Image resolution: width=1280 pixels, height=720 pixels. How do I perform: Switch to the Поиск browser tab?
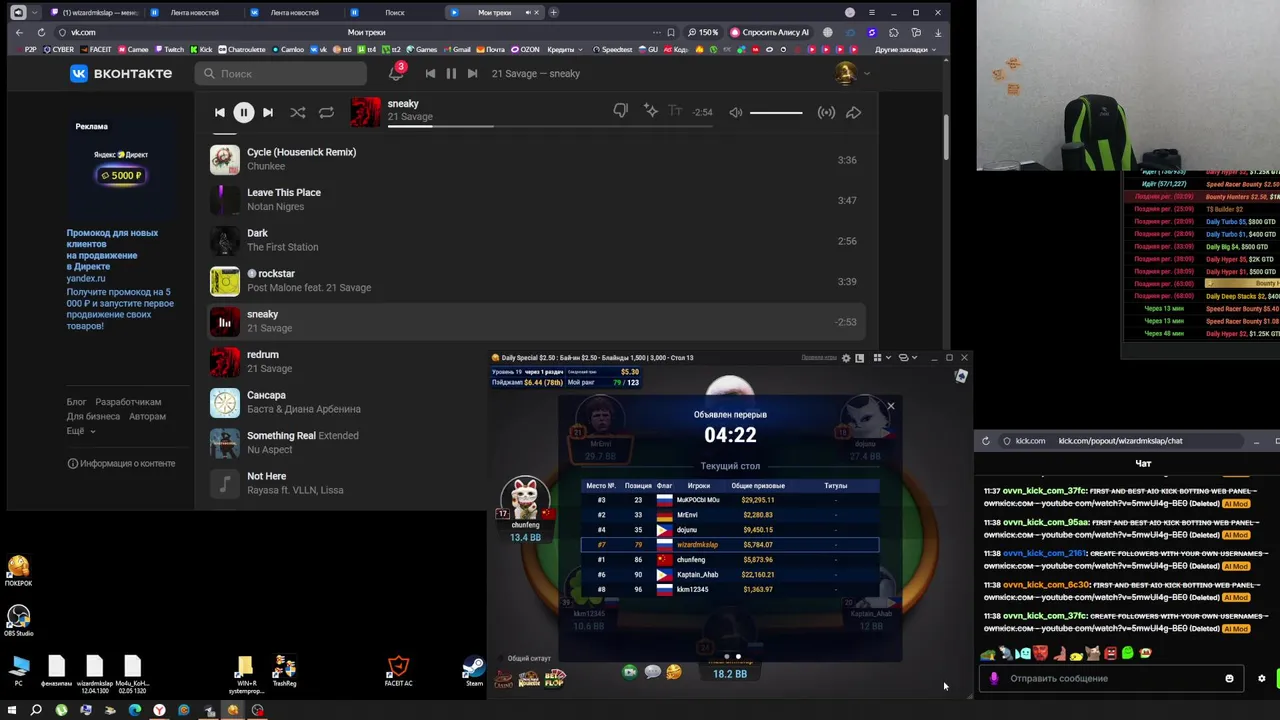[394, 12]
